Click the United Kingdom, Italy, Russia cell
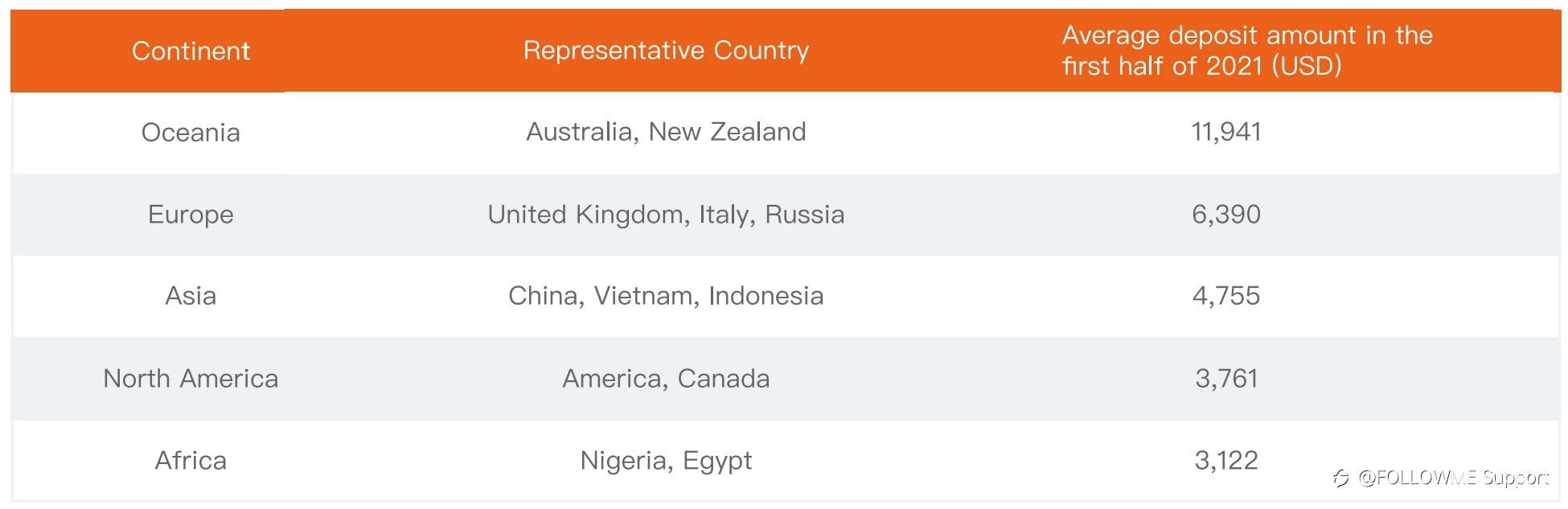 [x=666, y=215]
